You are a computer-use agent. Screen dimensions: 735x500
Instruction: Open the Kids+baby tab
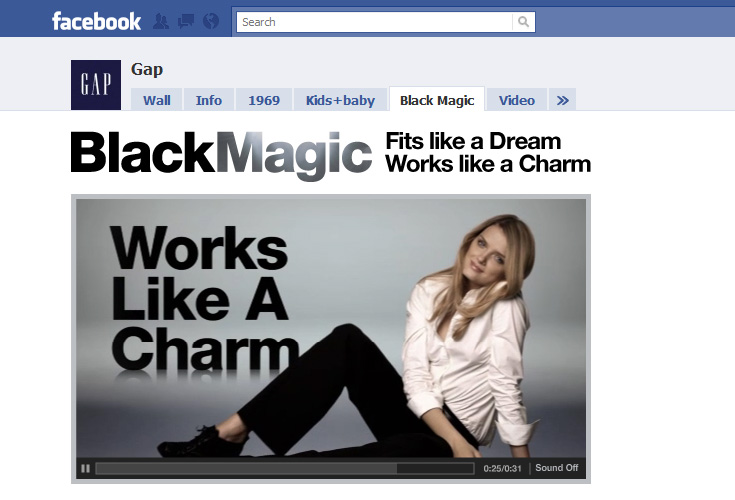tap(340, 100)
